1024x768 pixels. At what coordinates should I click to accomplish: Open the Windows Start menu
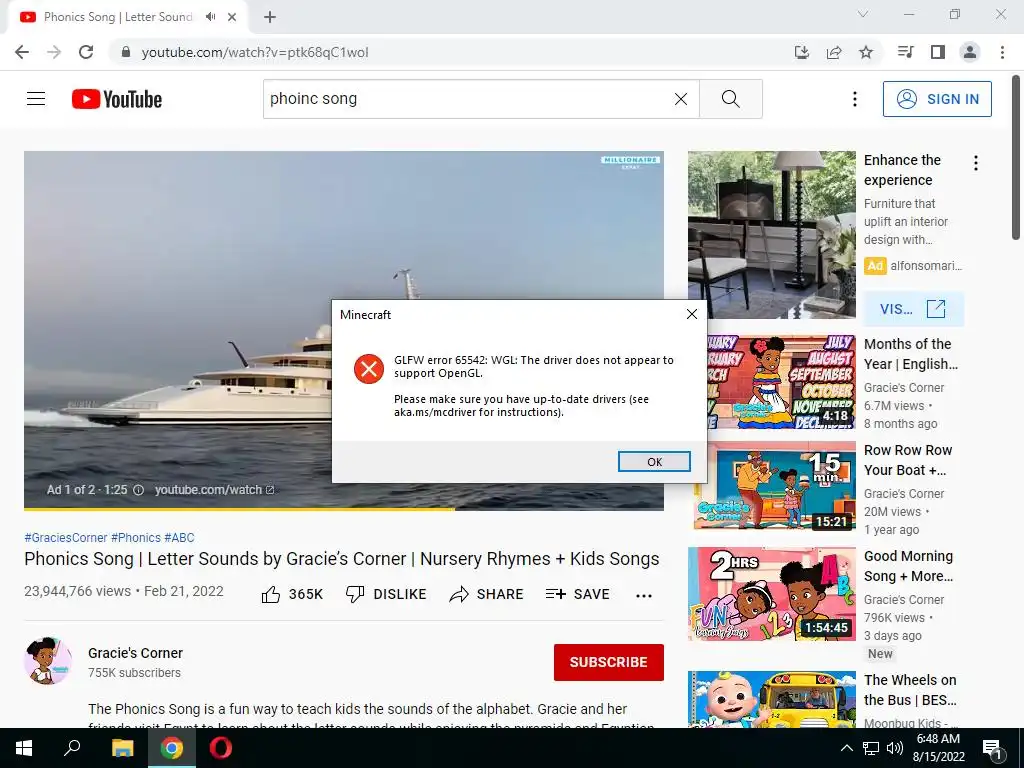(x=24, y=748)
